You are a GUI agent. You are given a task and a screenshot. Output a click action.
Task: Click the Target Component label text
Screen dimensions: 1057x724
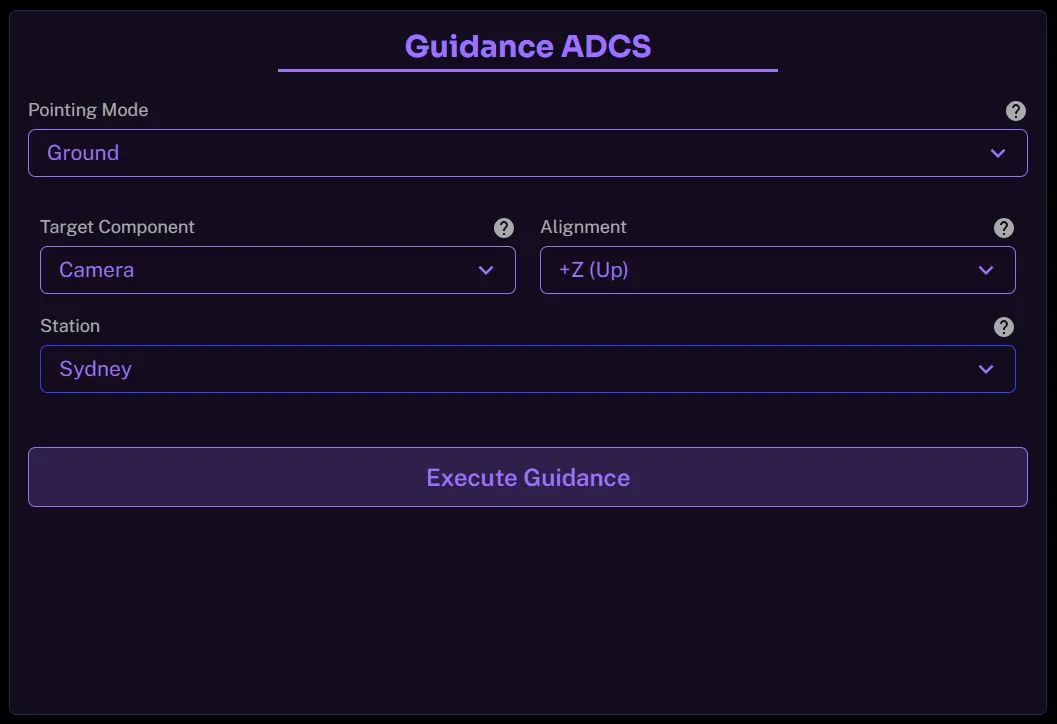point(117,227)
